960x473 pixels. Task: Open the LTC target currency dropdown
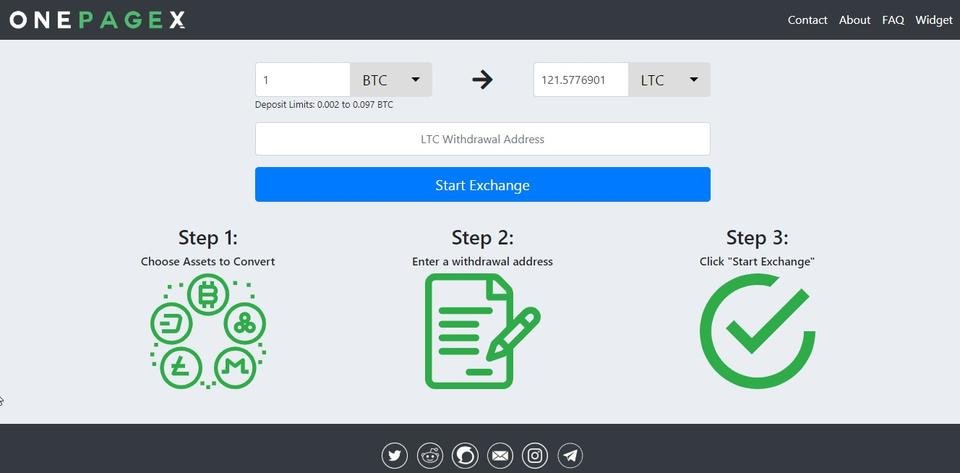669,80
